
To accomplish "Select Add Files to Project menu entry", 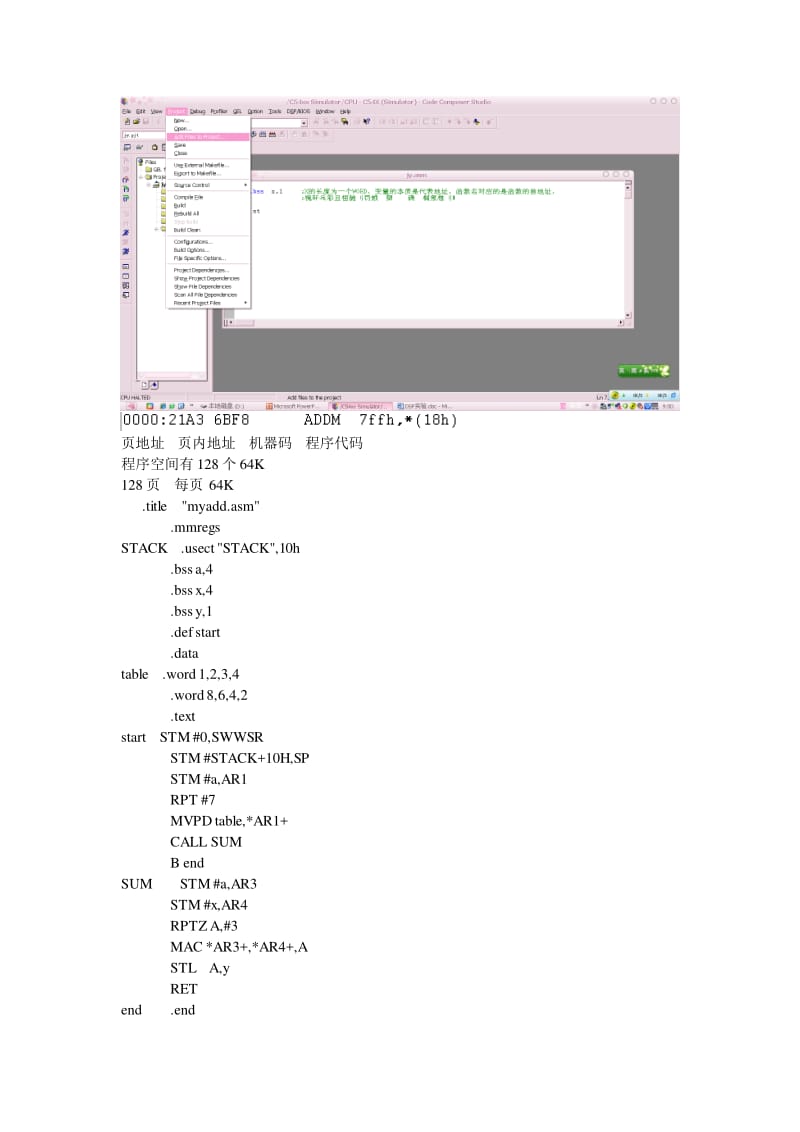I will tap(208, 136).
